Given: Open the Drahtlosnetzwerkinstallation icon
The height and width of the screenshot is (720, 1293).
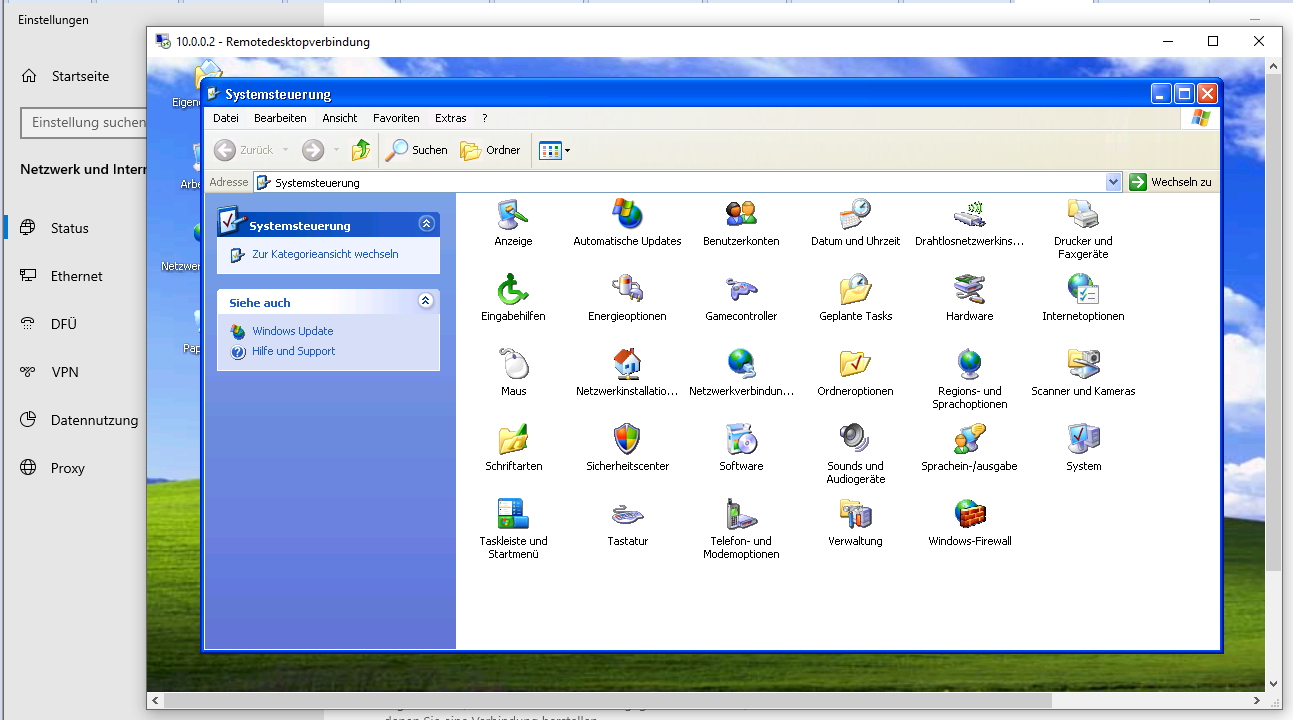Looking at the screenshot, I should point(969,214).
